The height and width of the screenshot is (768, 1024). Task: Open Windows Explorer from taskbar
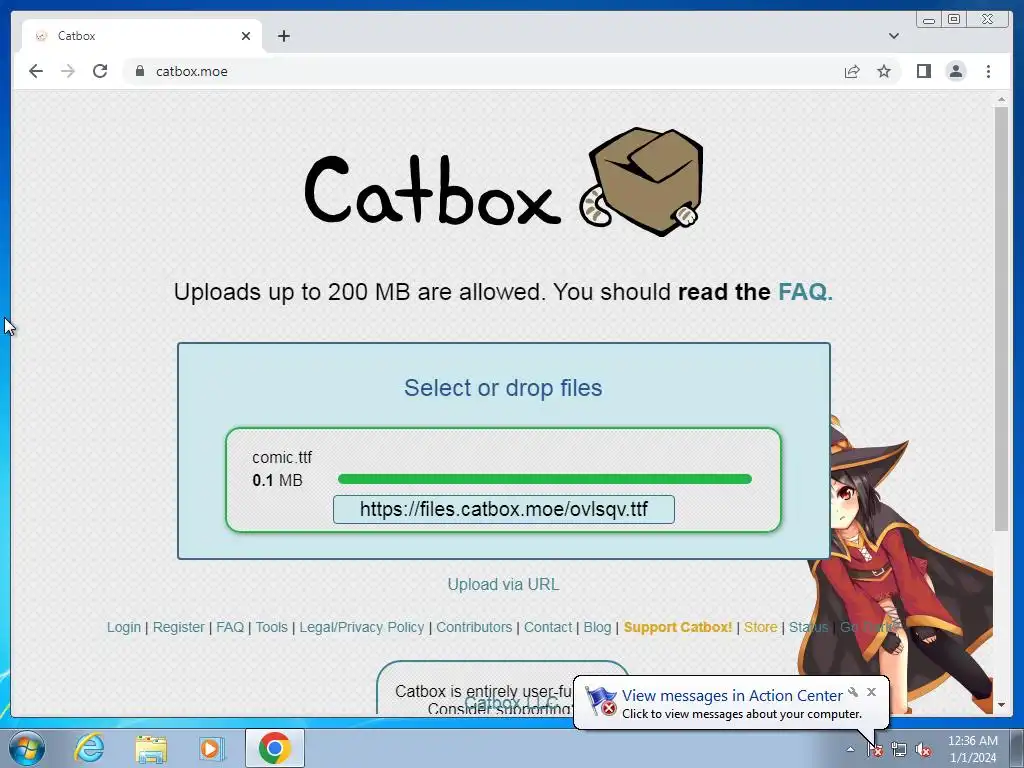coord(151,748)
